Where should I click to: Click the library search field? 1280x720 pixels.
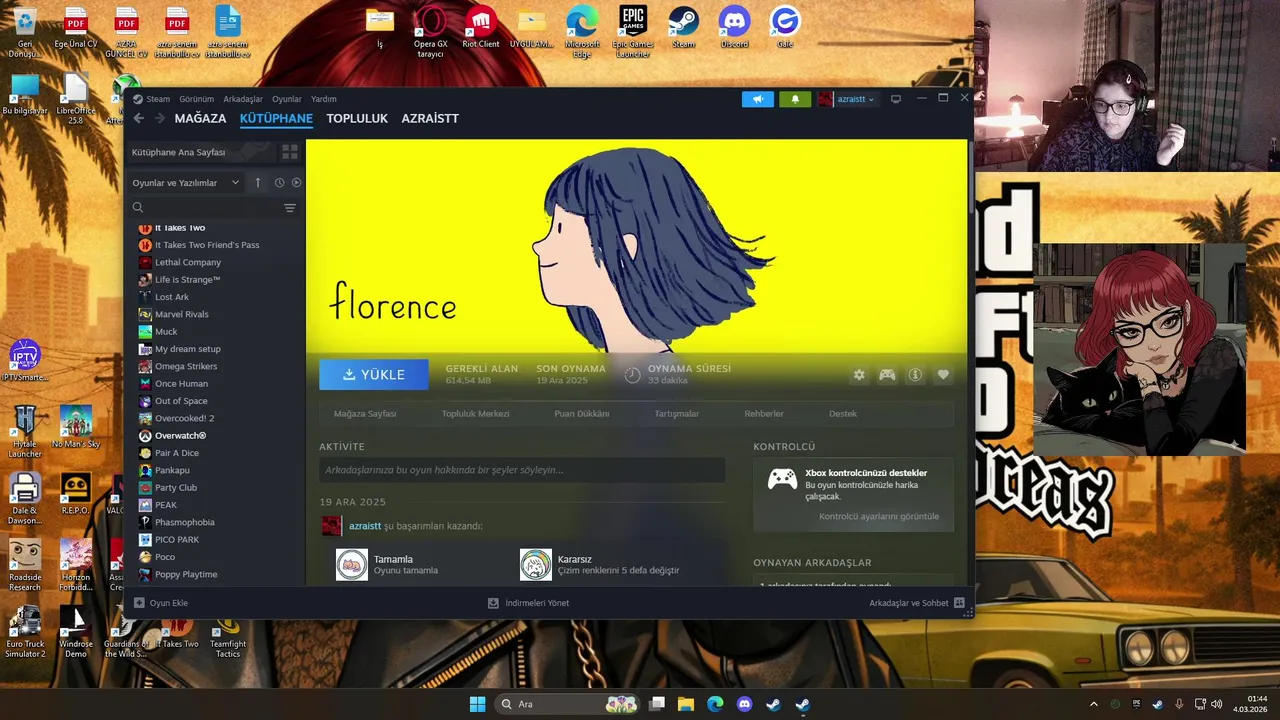(205, 208)
